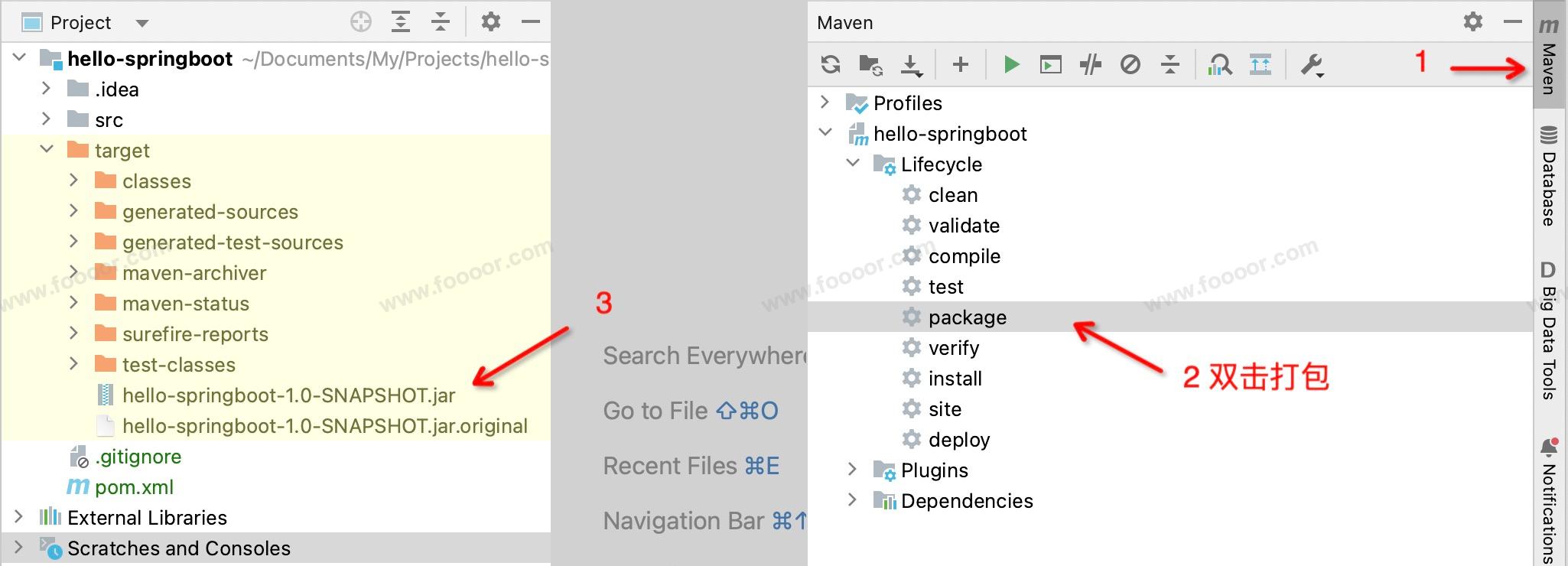Open the Project view dropdown
Screen dimensions: 1568x566
(x=142, y=23)
